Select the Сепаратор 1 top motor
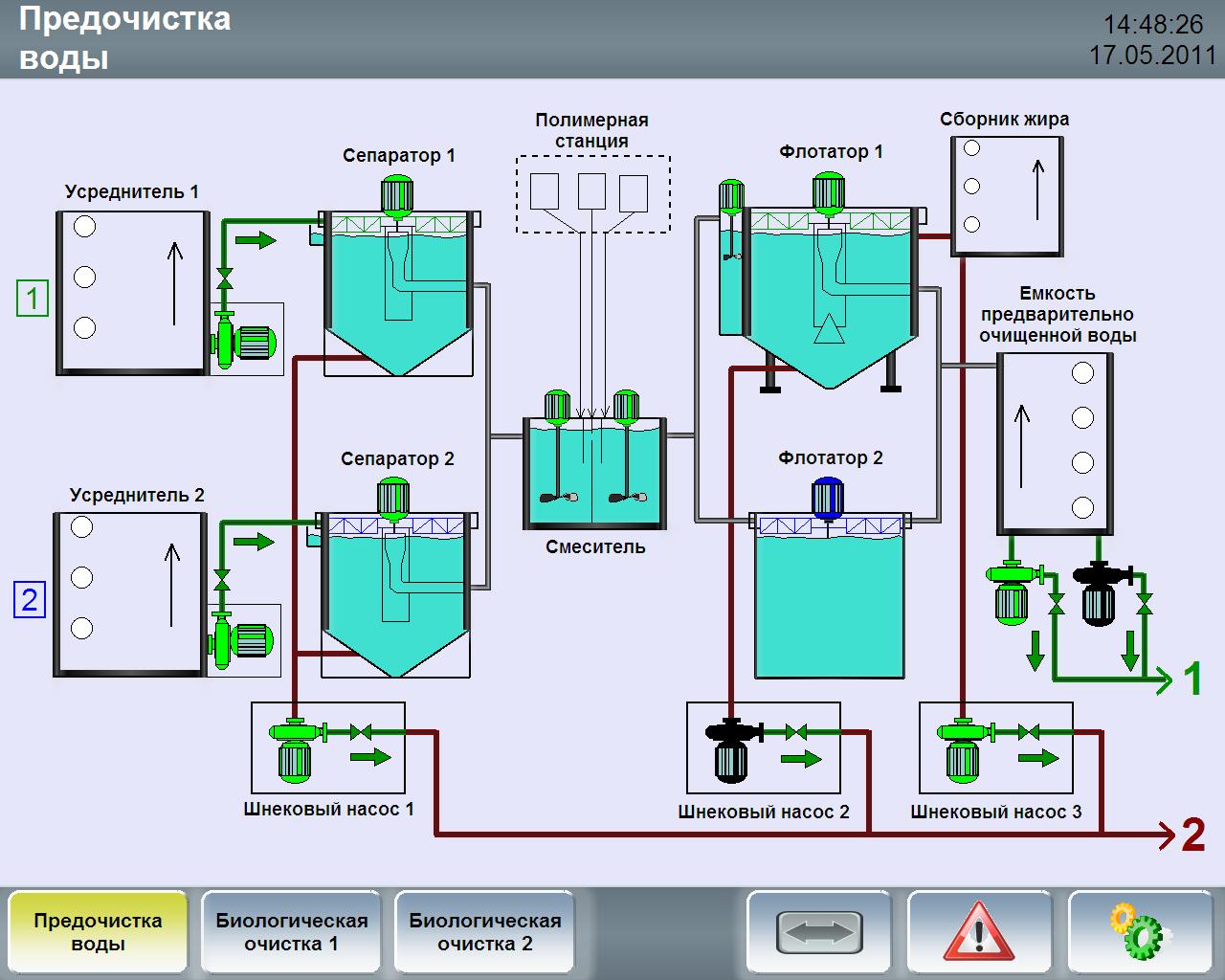This screenshot has height=980, width=1225. click(396, 196)
